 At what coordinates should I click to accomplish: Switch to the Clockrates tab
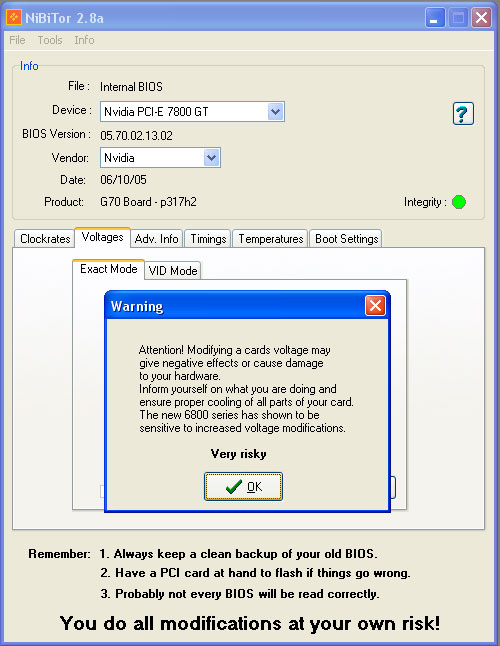pyautogui.click(x=45, y=239)
